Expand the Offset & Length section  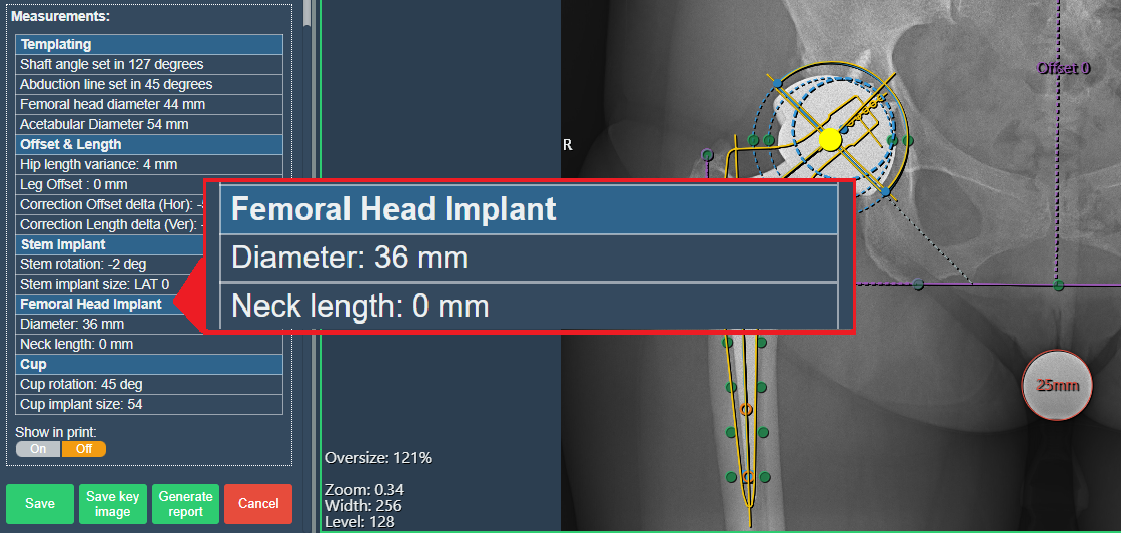149,144
